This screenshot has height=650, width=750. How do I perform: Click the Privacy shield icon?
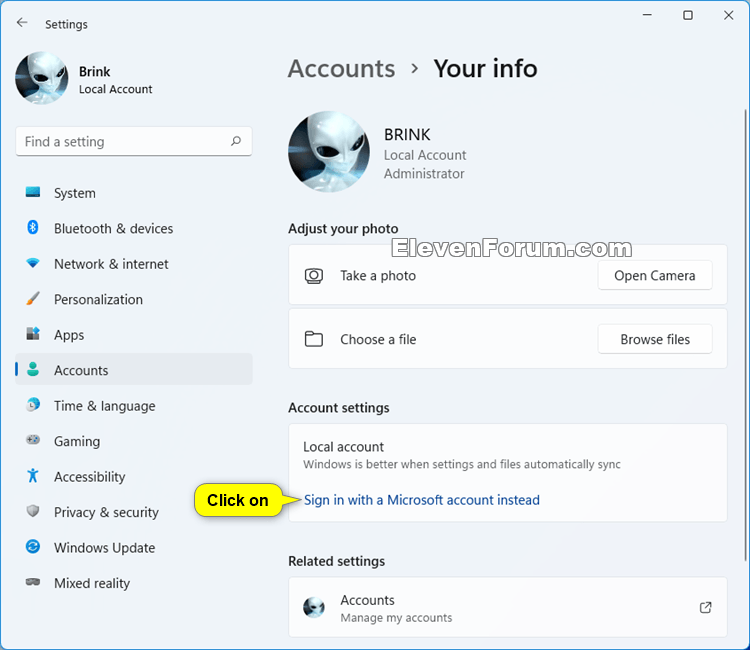pos(33,511)
